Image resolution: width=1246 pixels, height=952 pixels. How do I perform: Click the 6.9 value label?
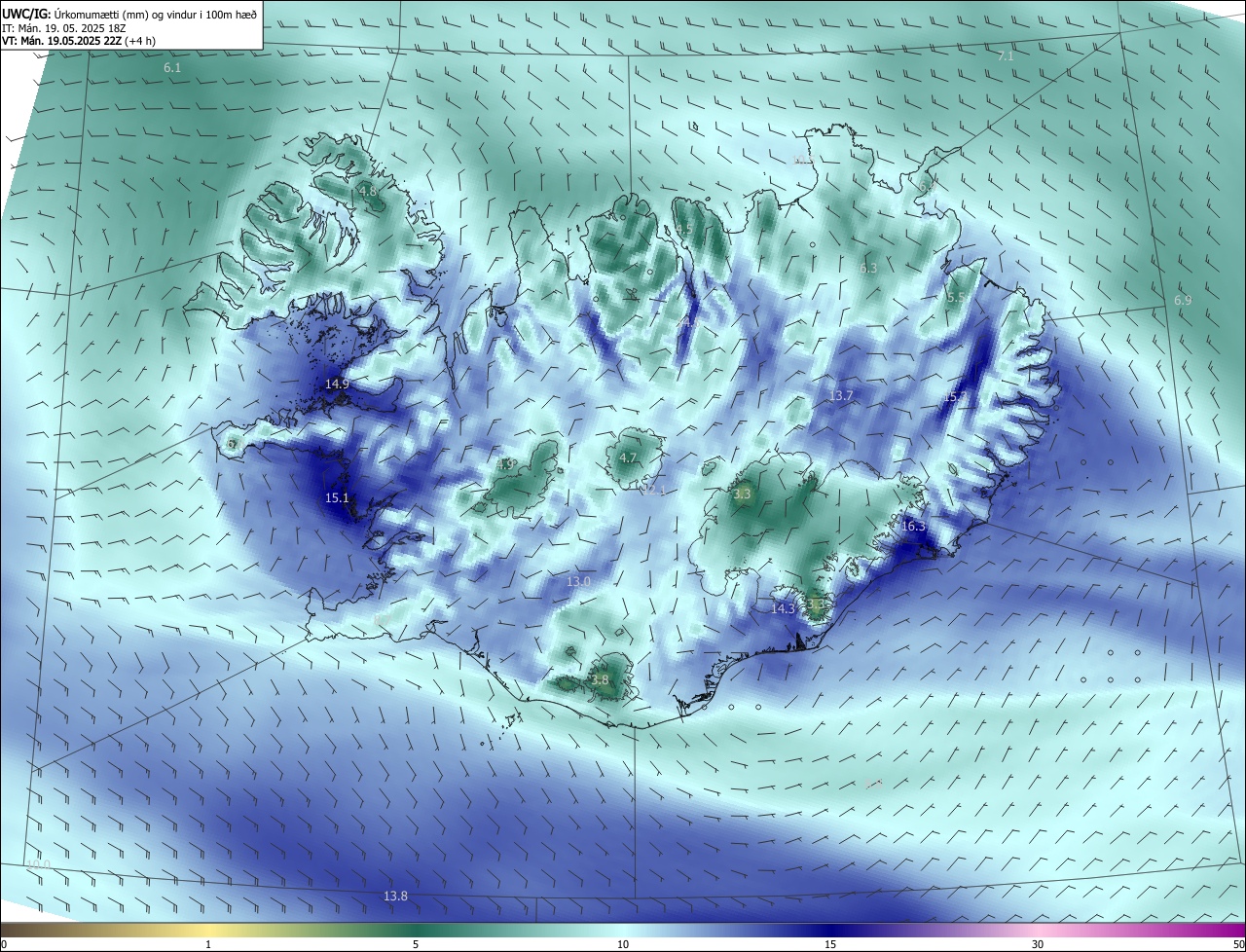[x=1183, y=301]
